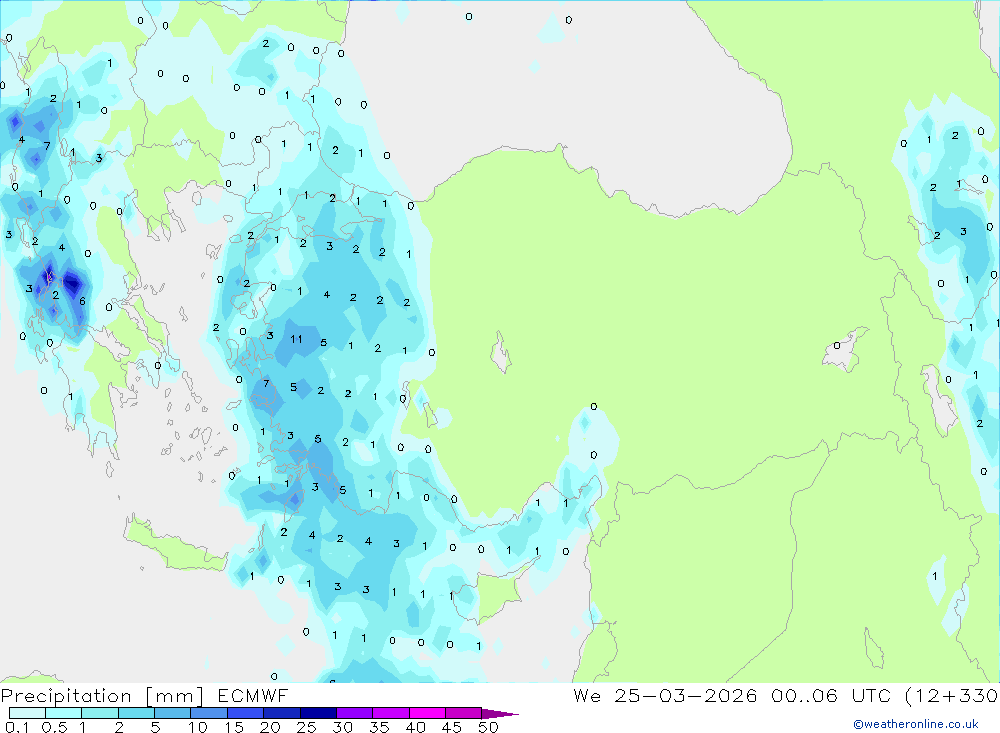Viewport: 1000px width, 733px height.
Task: Click the '[mm]' unit label
Action: [x=174, y=696]
